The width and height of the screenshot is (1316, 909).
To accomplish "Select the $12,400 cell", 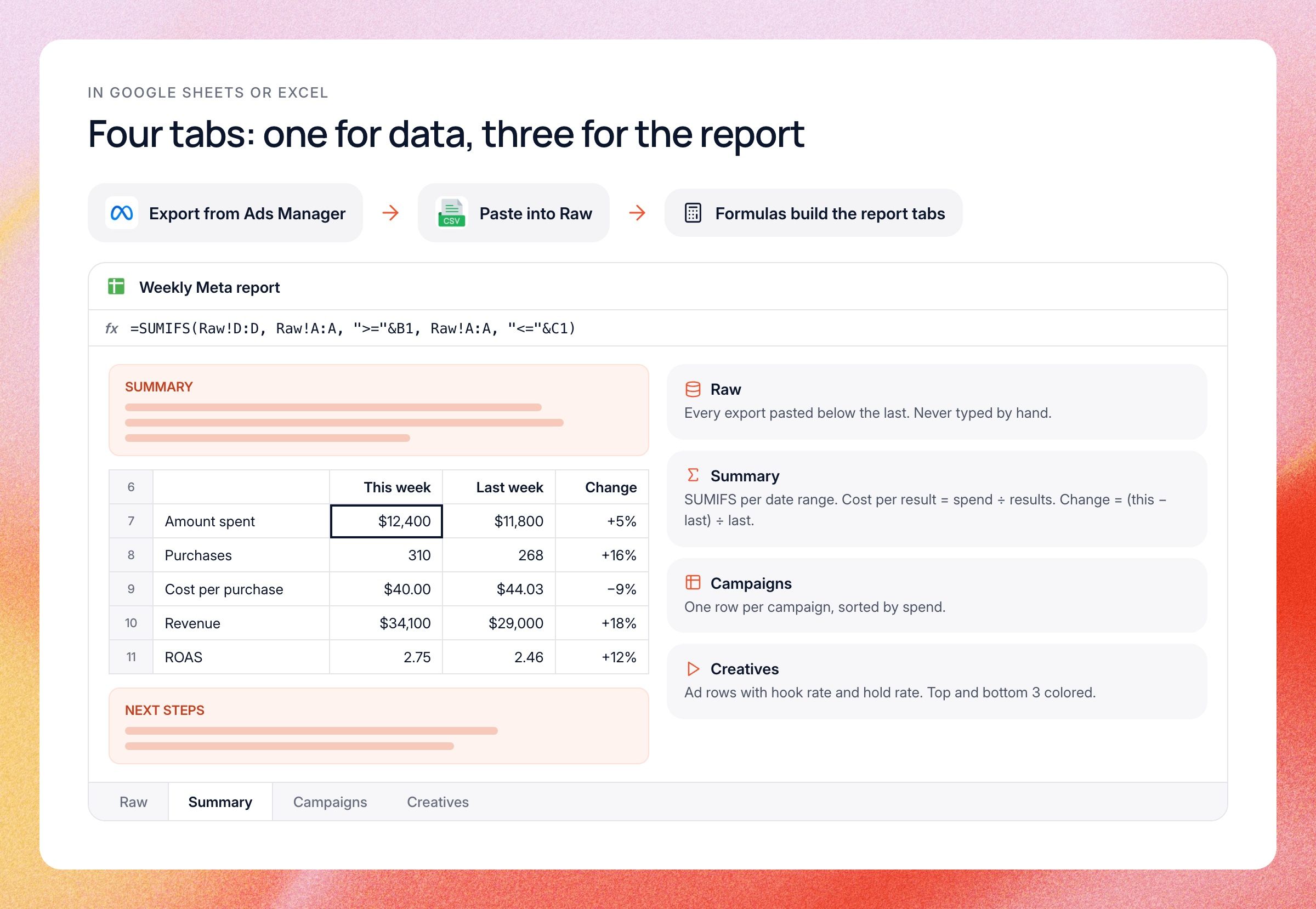I will (x=386, y=521).
